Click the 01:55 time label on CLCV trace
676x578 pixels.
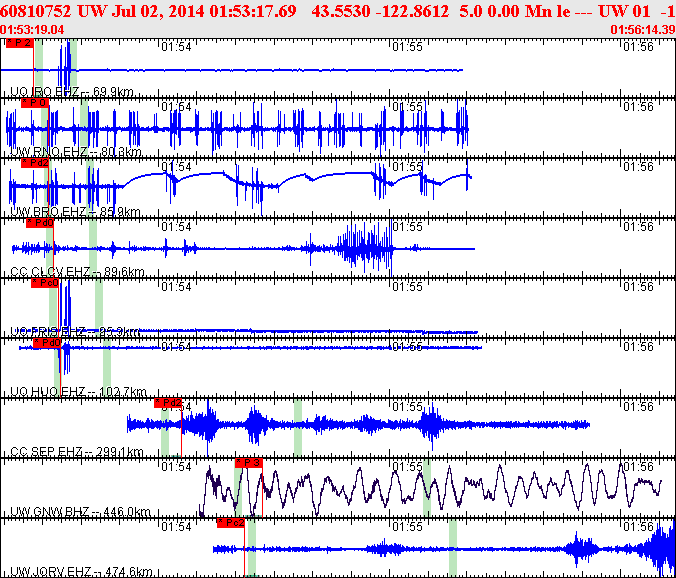click(x=407, y=226)
